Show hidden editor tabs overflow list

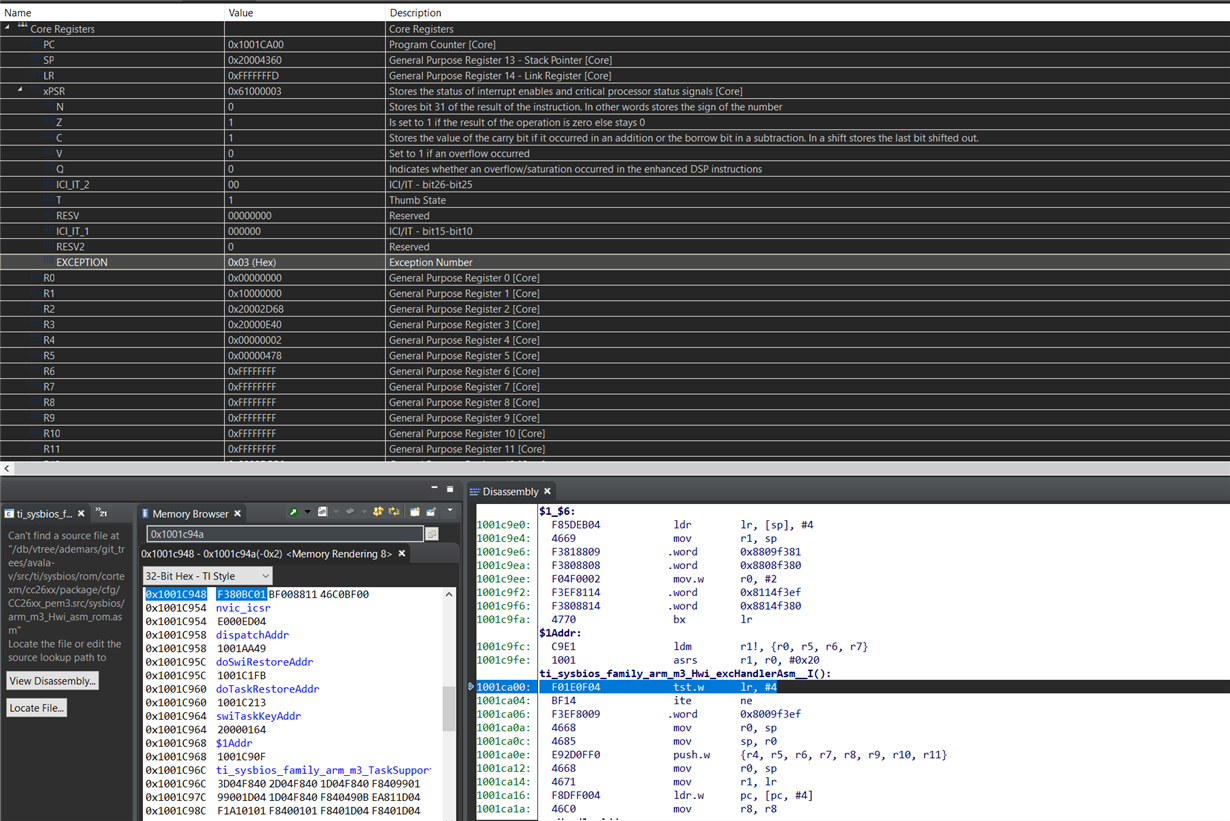point(102,512)
